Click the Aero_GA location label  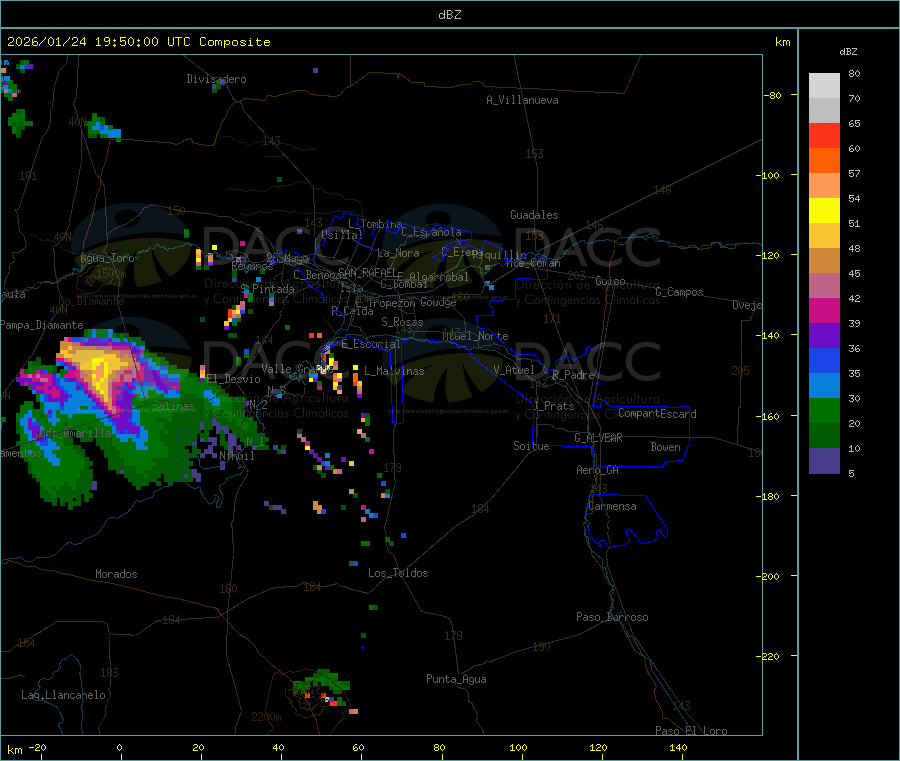598,470
